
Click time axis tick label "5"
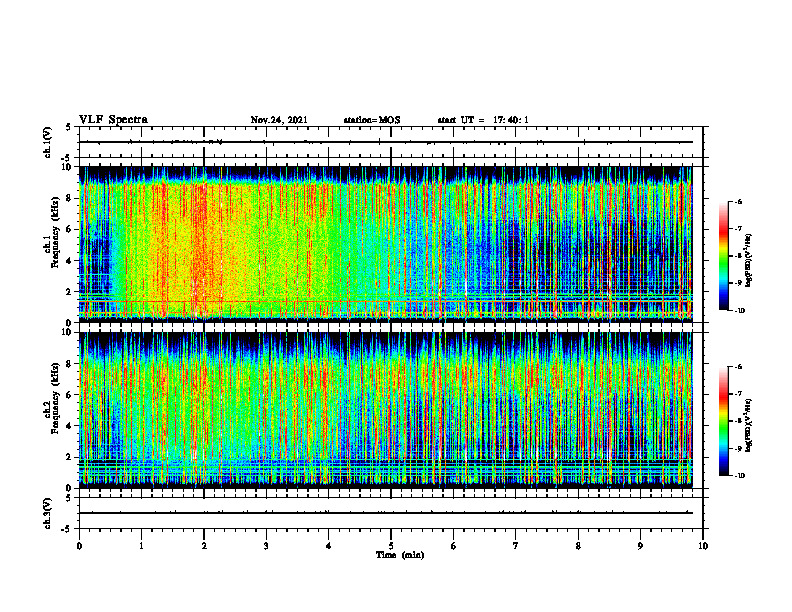[x=391, y=546]
